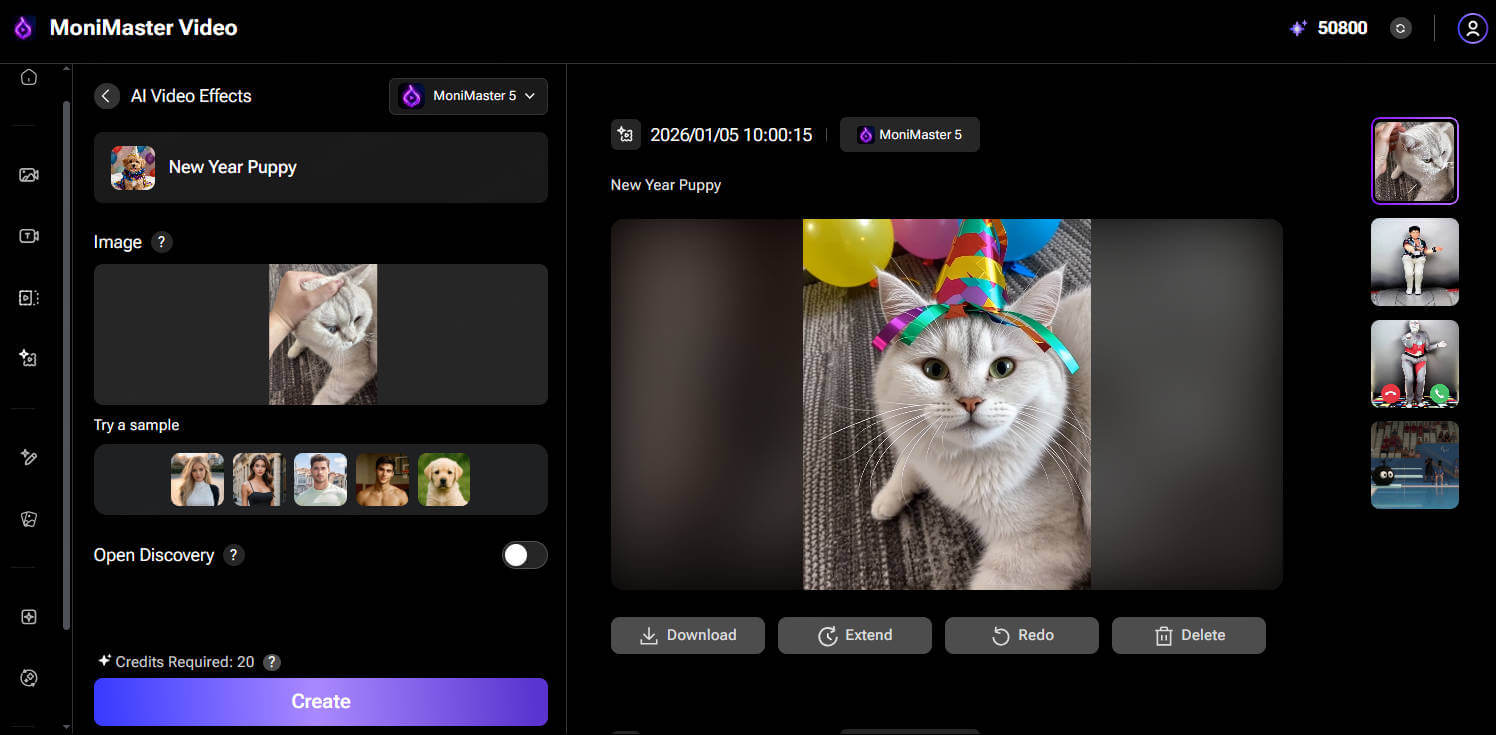Viewport: 1496px width, 735px height.
Task: Click the back arrow beside AI Video Effects
Action: click(x=107, y=96)
